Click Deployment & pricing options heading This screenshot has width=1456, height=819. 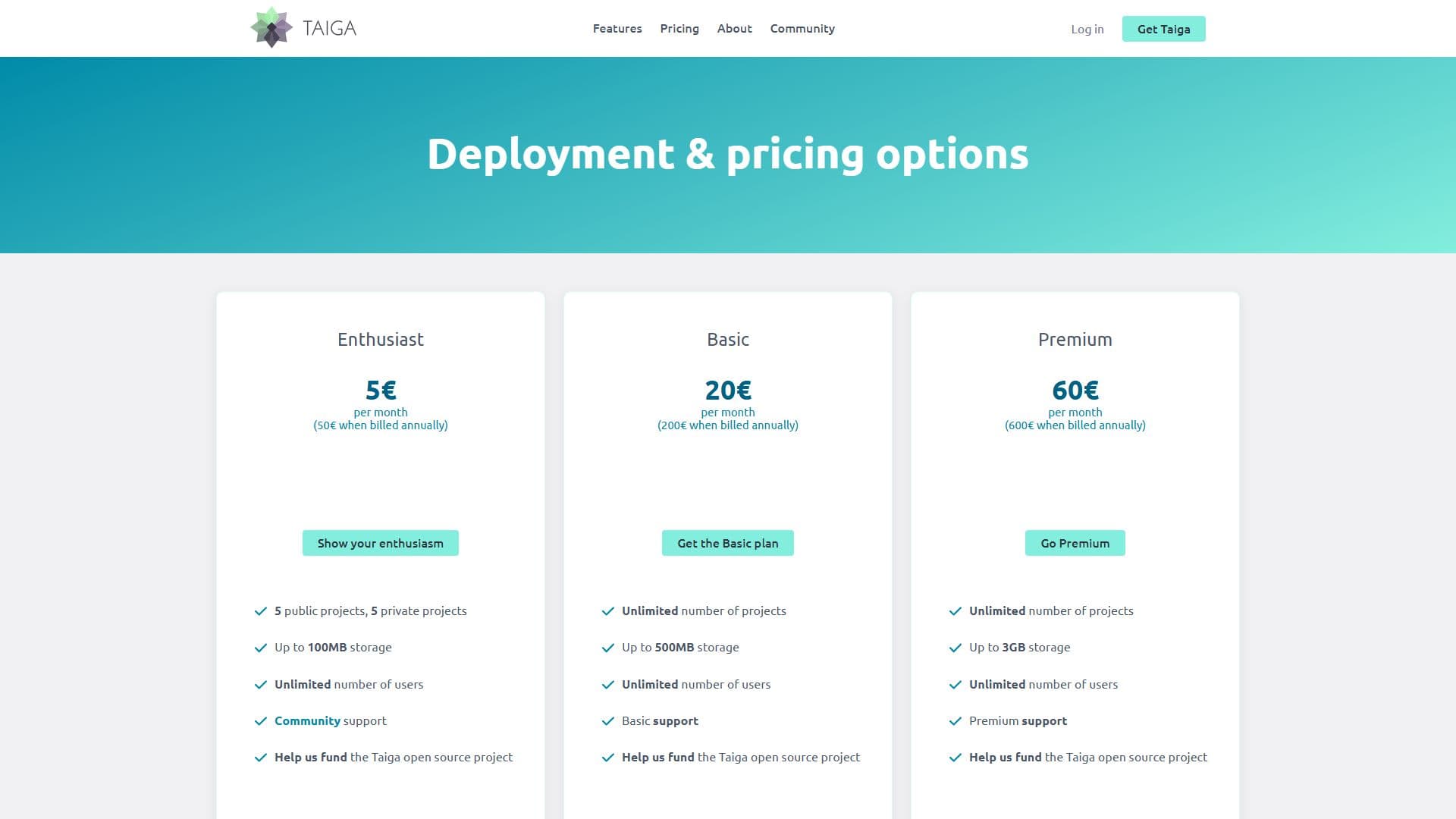pos(728,154)
